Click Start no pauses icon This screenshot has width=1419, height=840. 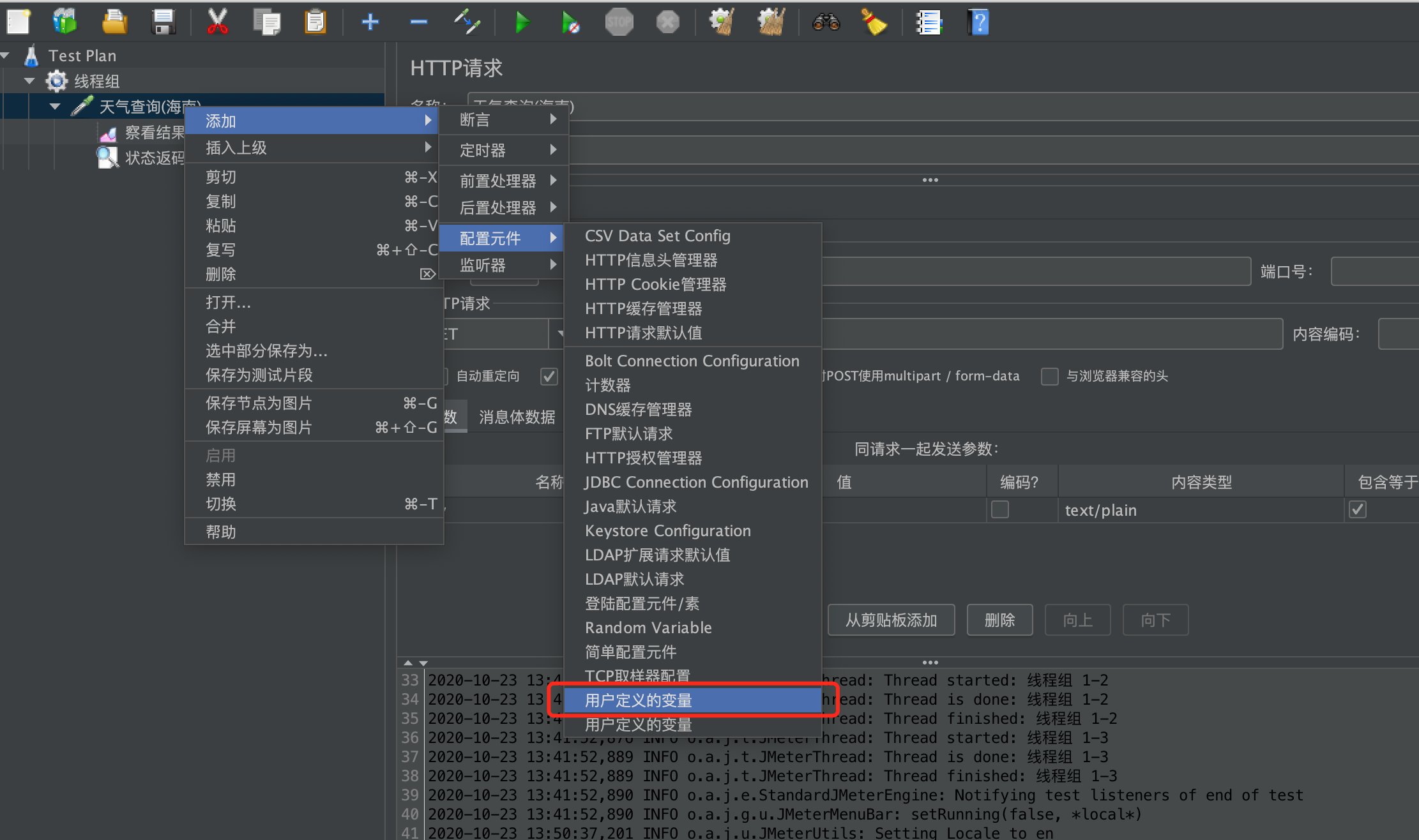click(x=570, y=22)
